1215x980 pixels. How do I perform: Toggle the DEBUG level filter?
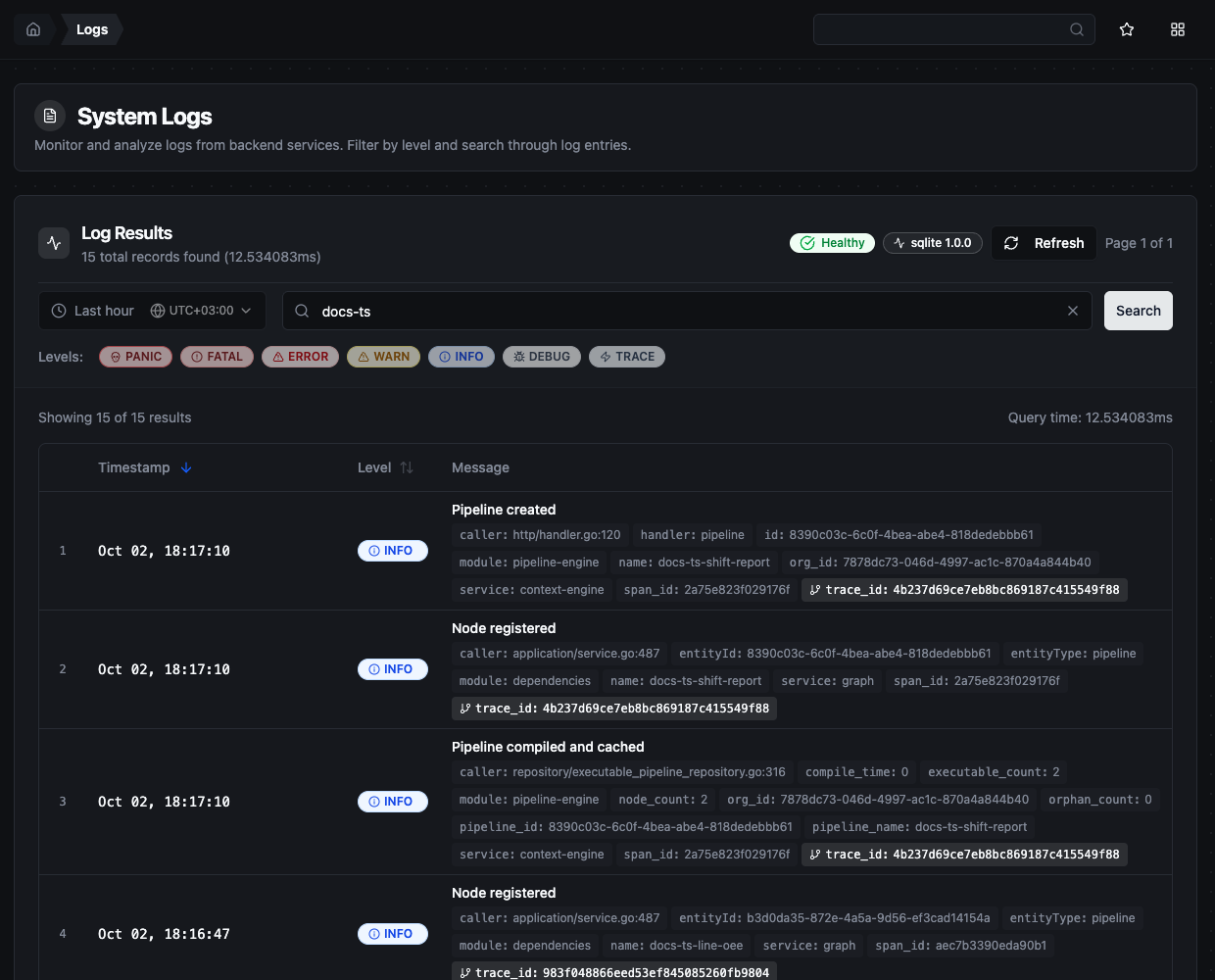coord(542,357)
